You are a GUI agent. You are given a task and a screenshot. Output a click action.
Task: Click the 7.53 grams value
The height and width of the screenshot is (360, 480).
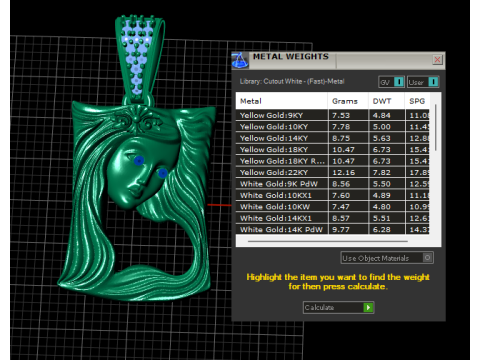pos(341,115)
